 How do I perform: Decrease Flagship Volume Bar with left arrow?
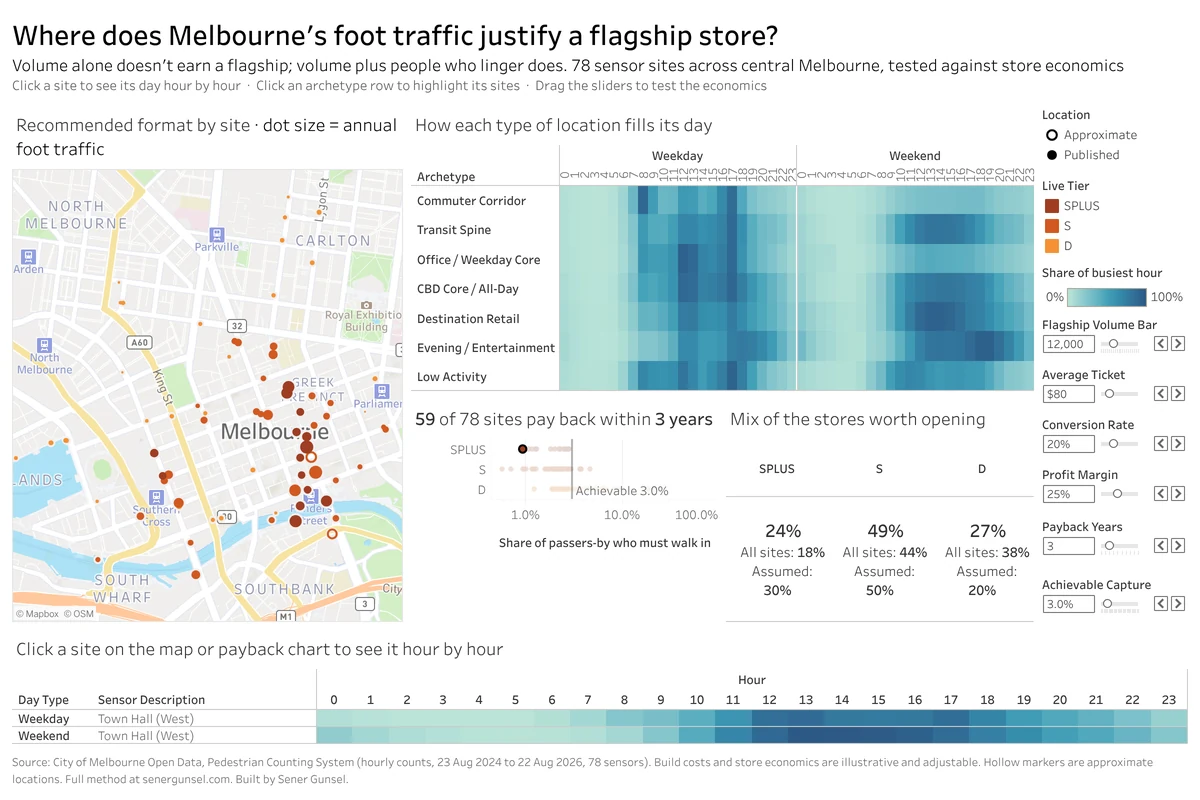(x=1162, y=344)
